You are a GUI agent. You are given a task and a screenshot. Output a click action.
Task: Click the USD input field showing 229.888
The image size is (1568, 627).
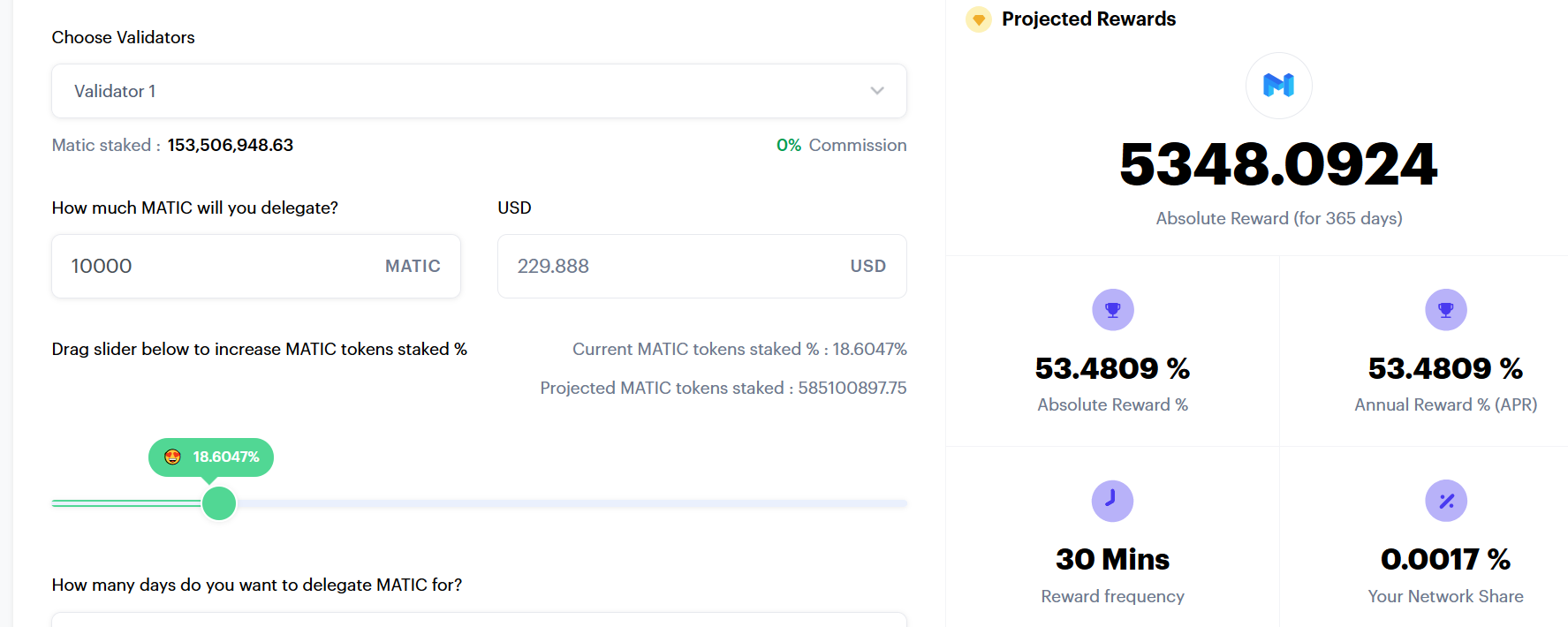click(x=701, y=266)
